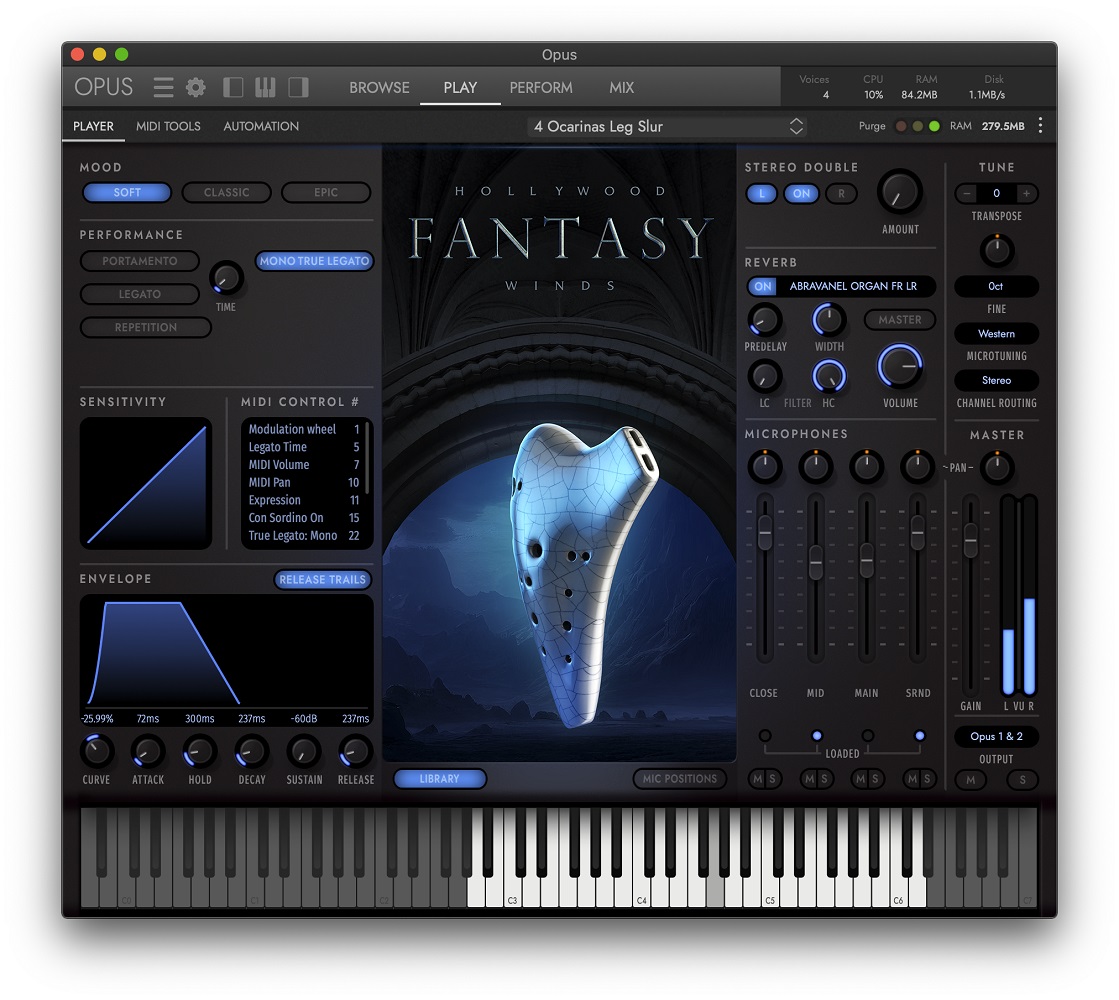The width and height of the screenshot is (1119, 1000).
Task: Click the green Purge indicator dot
Action: (933, 126)
